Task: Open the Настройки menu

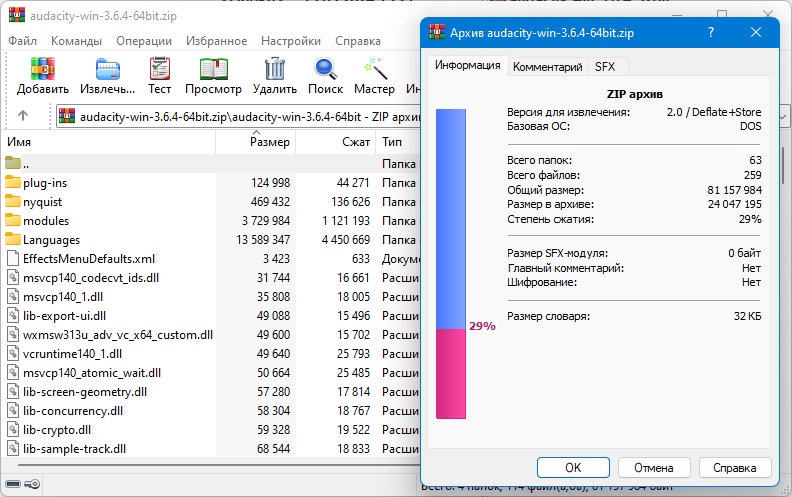Action: pos(291,41)
